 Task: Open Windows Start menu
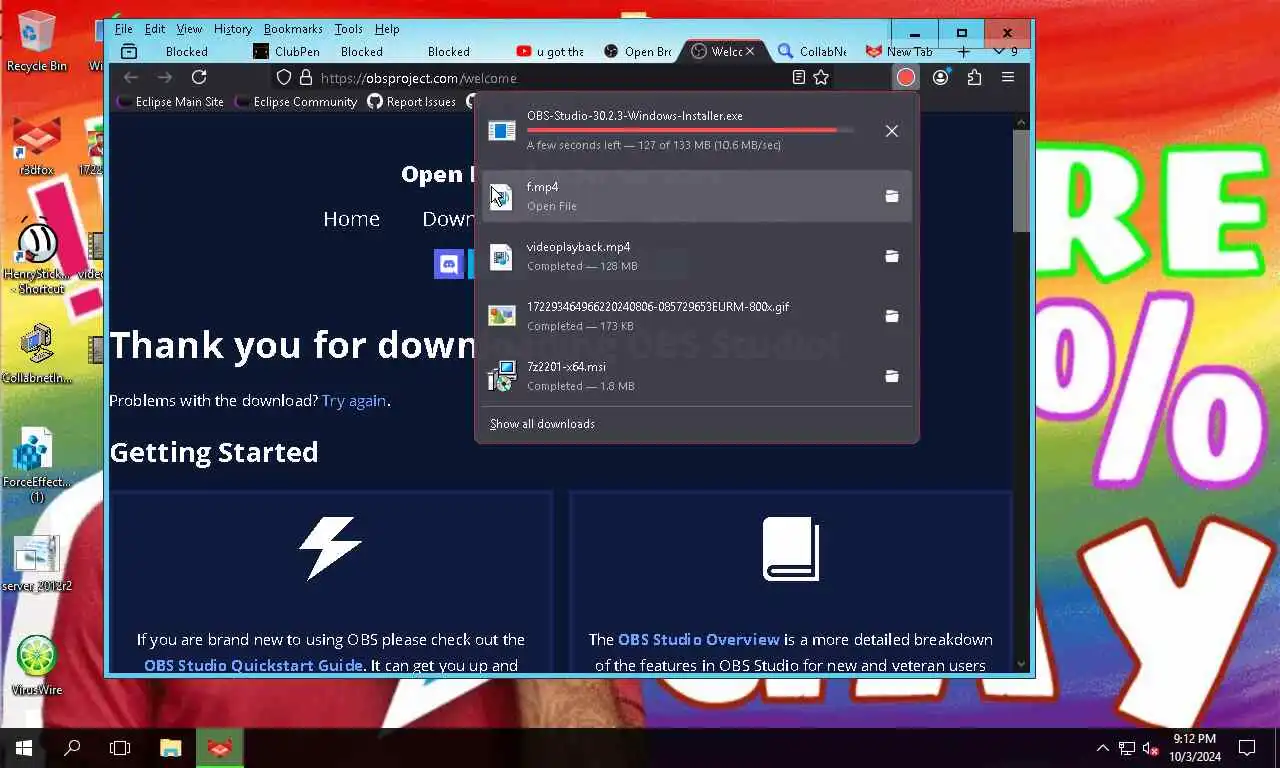[x=24, y=748]
